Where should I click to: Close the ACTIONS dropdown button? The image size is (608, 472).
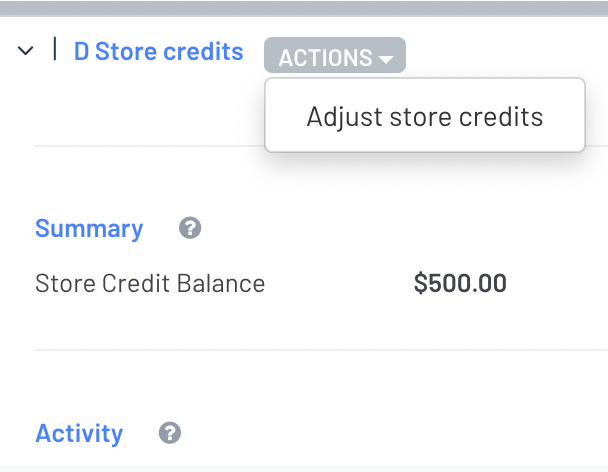click(x=335, y=55)
